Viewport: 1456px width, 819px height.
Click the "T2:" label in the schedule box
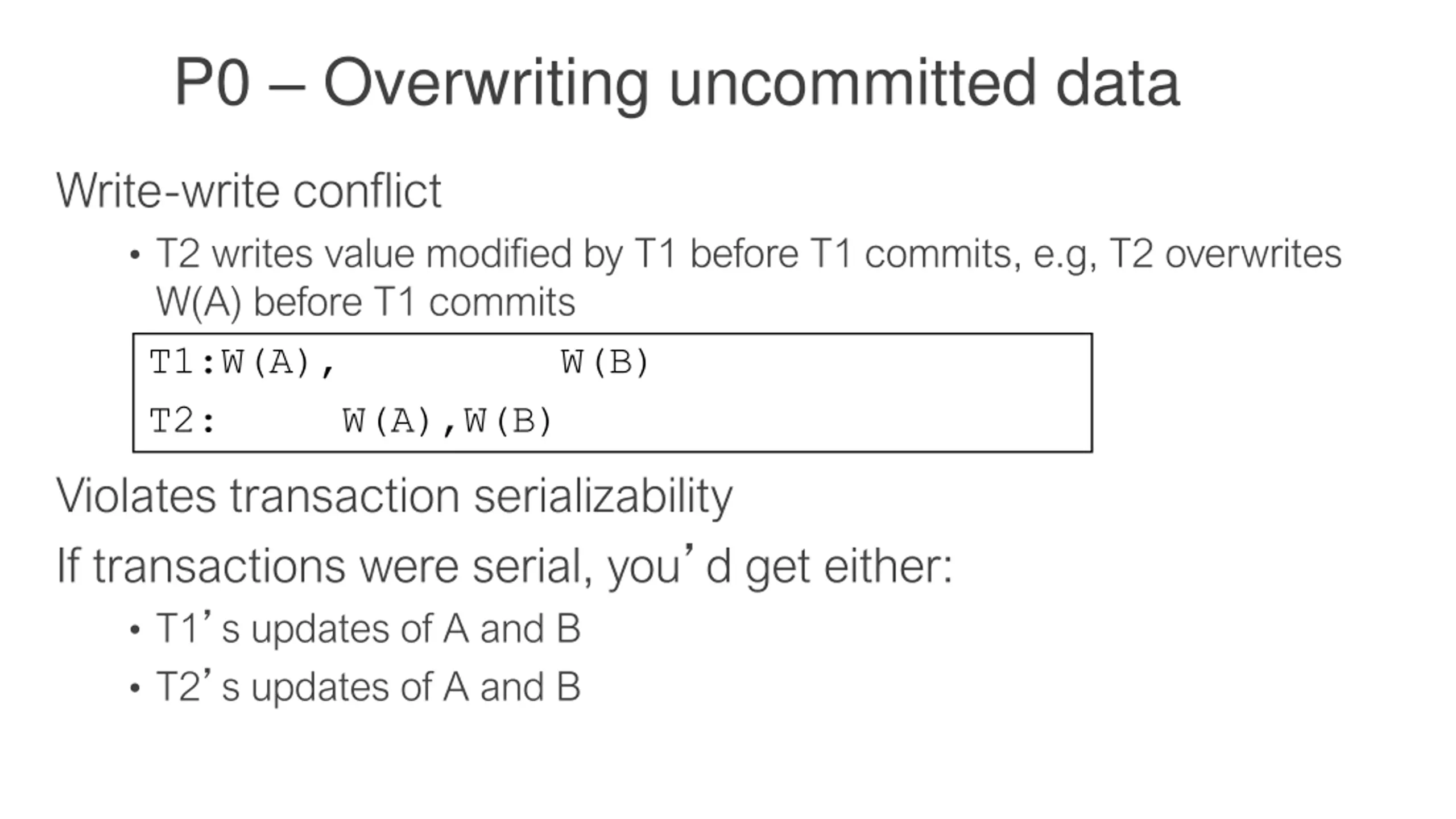point(182,421)
